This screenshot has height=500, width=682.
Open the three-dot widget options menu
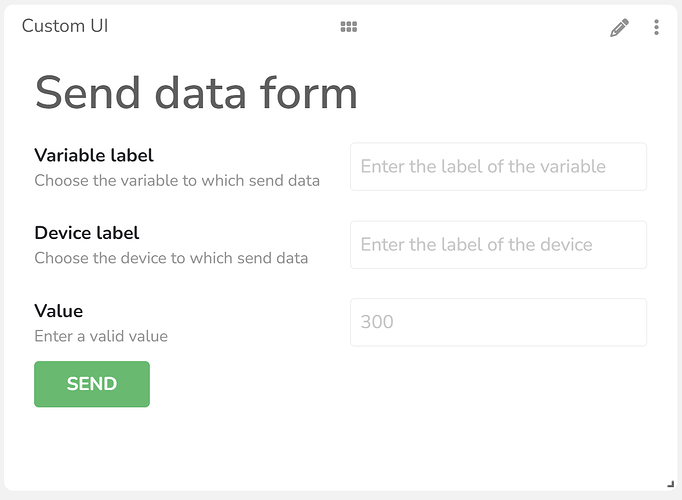(x=656, y=28)
